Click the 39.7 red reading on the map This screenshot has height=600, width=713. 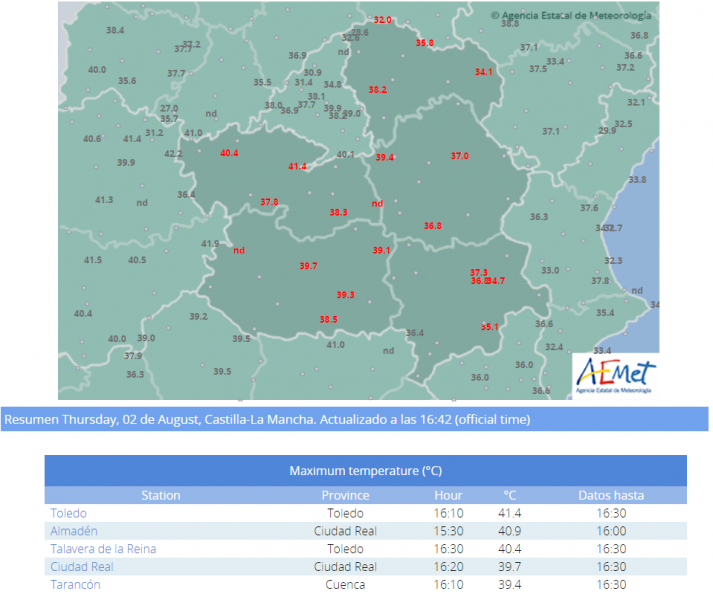pyautogui.click(x=308, y=266)
